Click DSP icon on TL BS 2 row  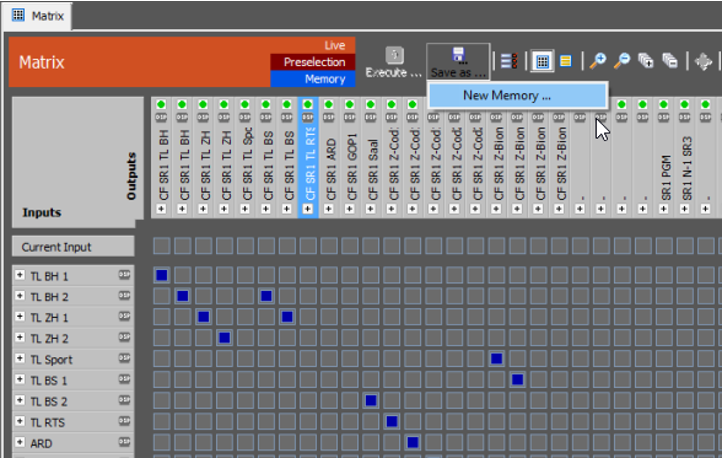coord(124,400)
